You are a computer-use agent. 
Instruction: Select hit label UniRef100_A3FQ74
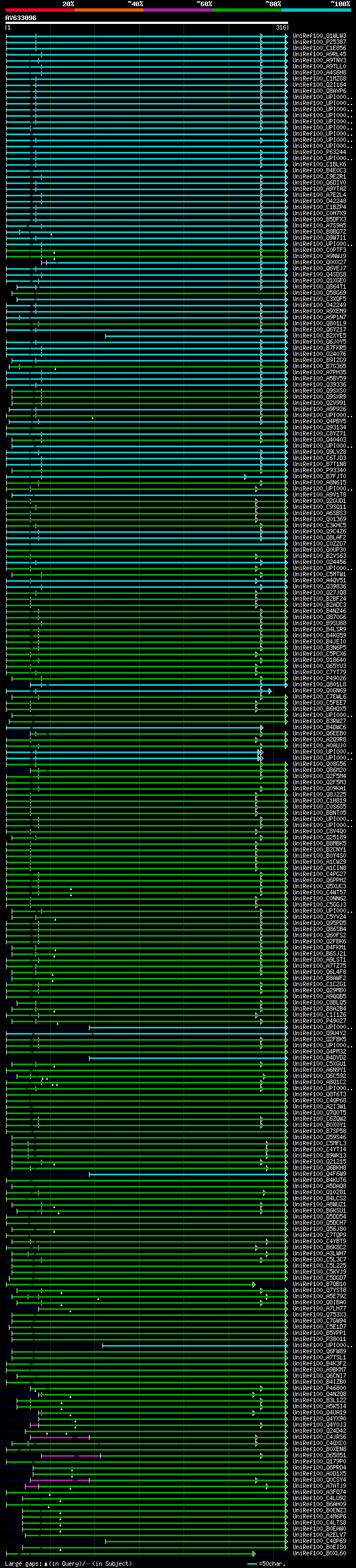click(319, 1492)
